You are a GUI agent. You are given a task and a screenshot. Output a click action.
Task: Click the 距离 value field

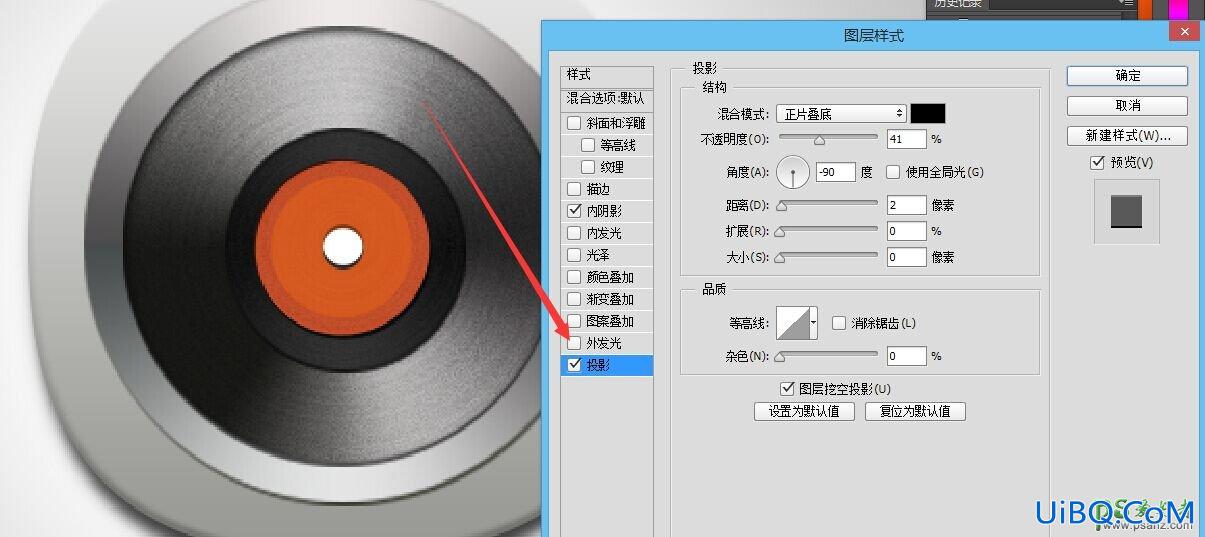906,205
